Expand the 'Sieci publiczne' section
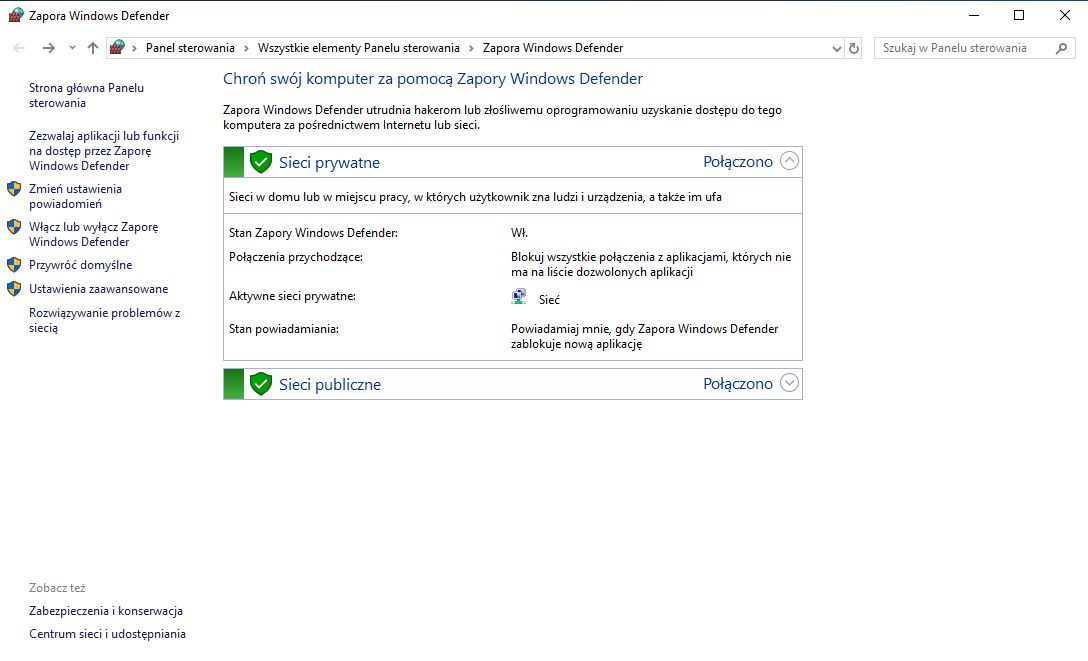This screenshot has height=661, width=1088. click(789, 383)
